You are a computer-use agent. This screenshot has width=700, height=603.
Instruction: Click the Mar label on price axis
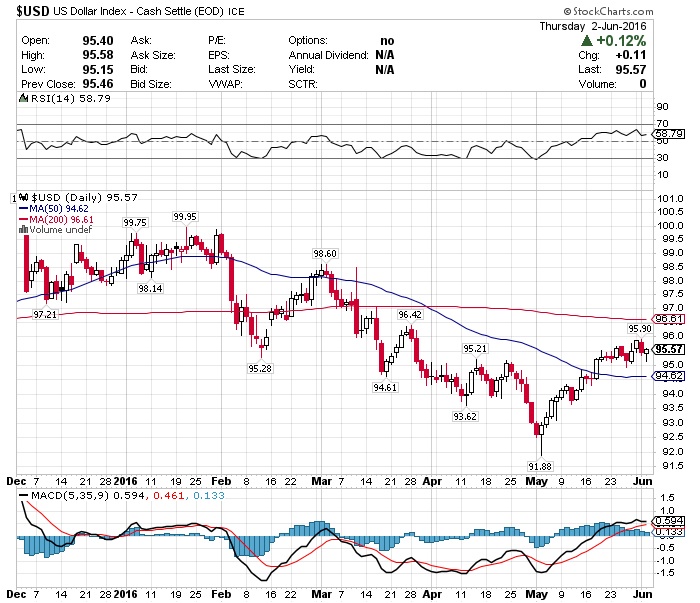[321, 481]
